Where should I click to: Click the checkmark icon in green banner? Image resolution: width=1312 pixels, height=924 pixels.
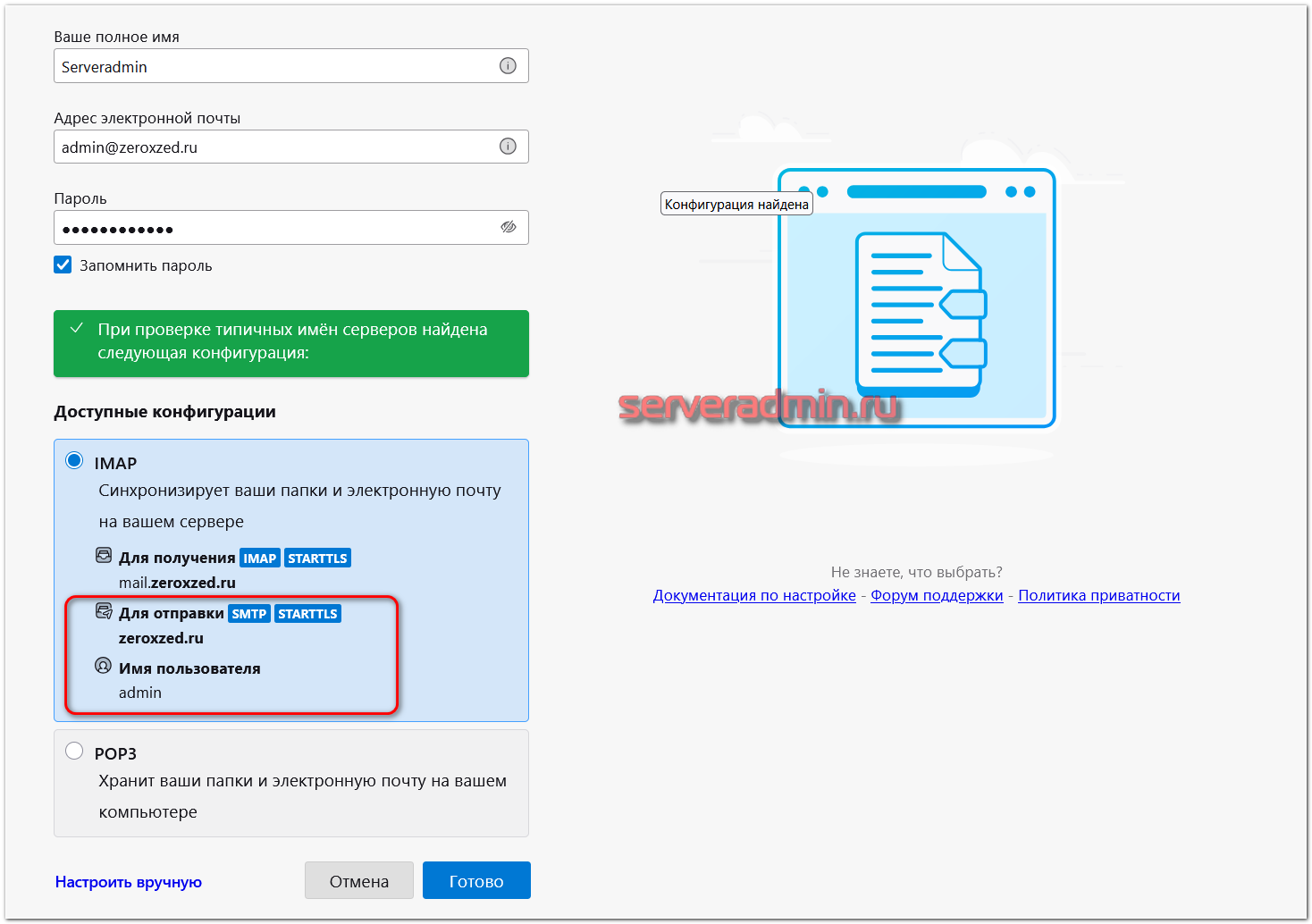pos(77,329)
